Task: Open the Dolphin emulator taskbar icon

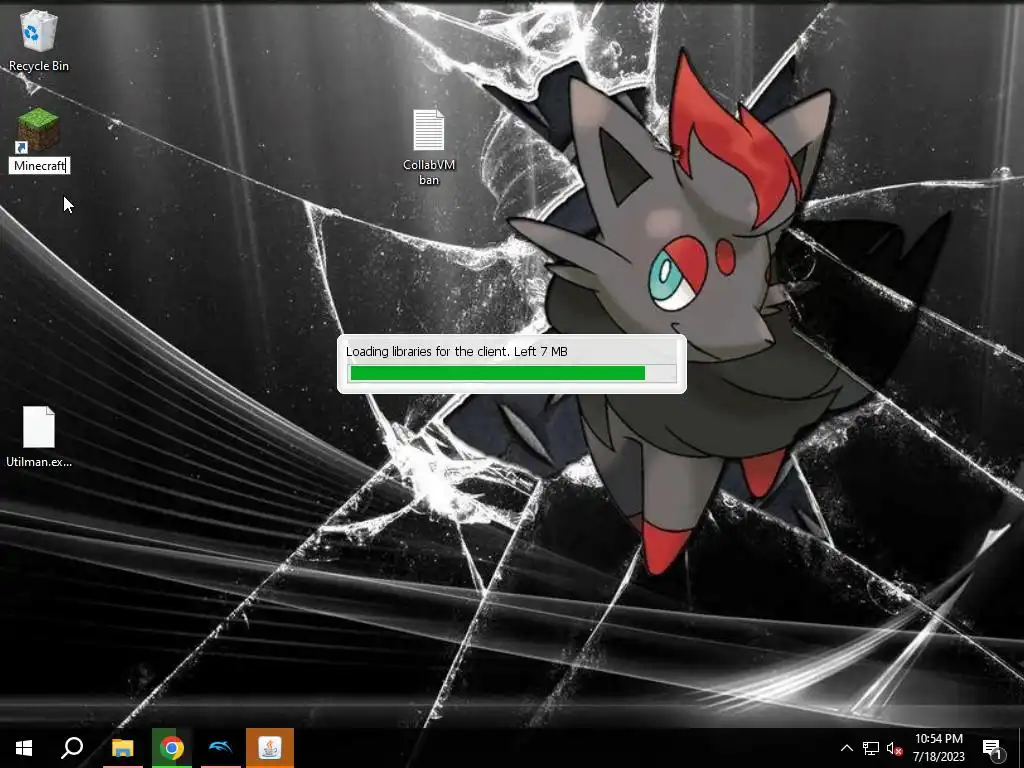Action: 221,748
